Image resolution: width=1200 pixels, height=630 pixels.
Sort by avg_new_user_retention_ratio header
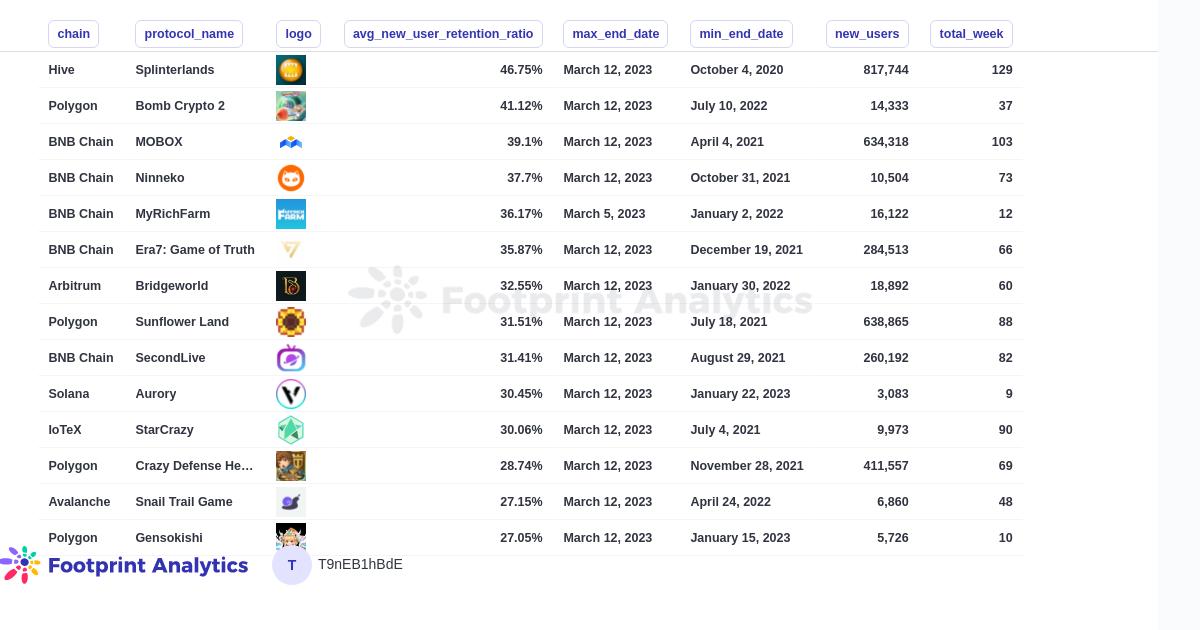443,34
